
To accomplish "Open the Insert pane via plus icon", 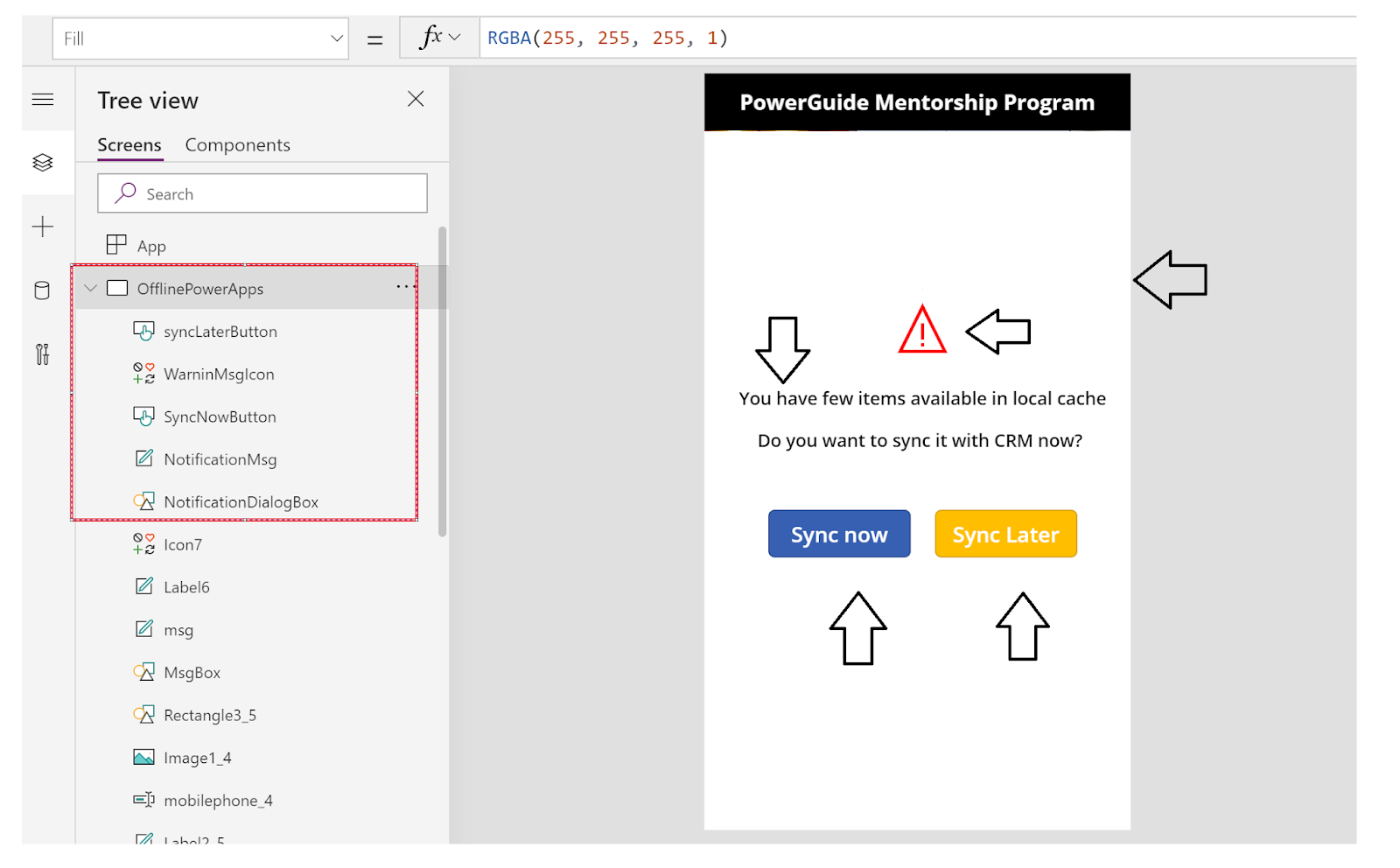I will [x=42, y=226].
